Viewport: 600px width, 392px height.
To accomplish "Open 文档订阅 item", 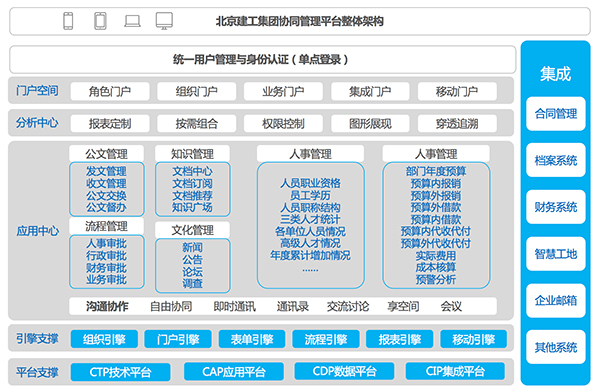I will point(192,183).
